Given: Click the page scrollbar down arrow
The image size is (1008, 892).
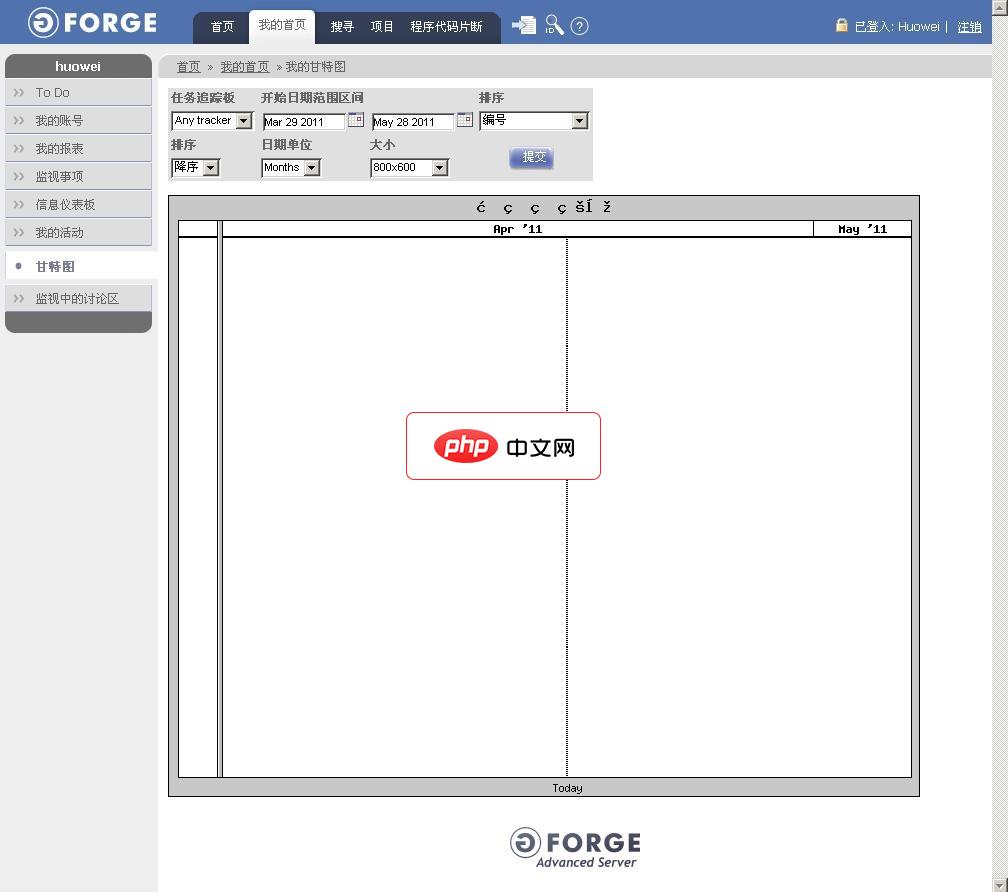Looking at the screenshot, I should pyautogui.click(x=1000, y=885).
